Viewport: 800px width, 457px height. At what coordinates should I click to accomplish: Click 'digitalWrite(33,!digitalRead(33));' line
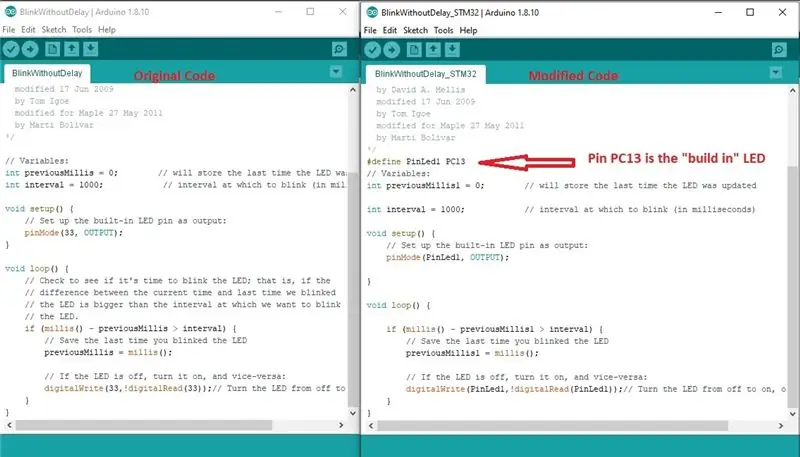tap(128, 389)
